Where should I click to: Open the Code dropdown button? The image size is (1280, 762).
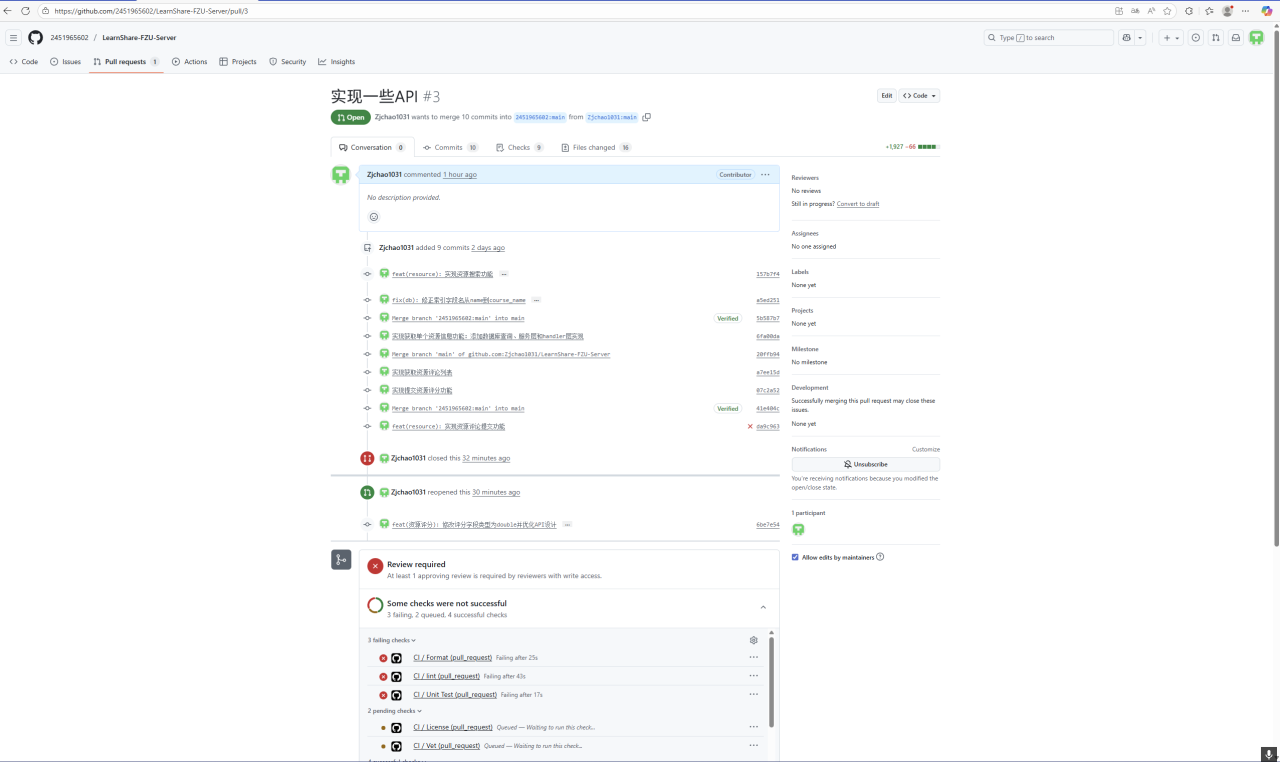pos(920,96)
